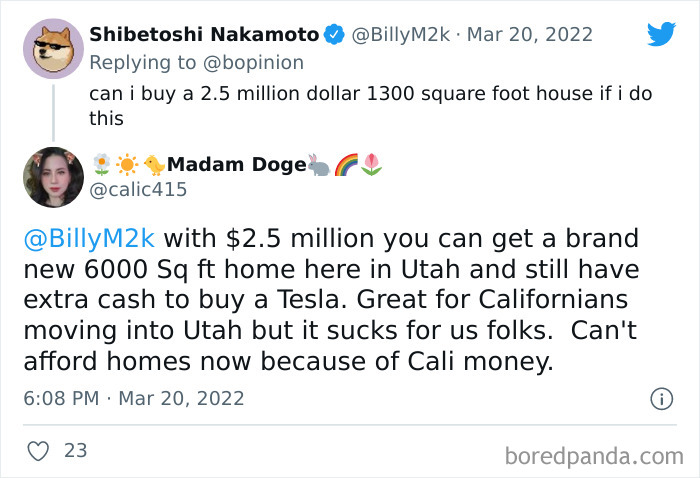The image size is (700, 478).
Task: Click the boredpanda.com watermark
Action: tap(593, 456)
